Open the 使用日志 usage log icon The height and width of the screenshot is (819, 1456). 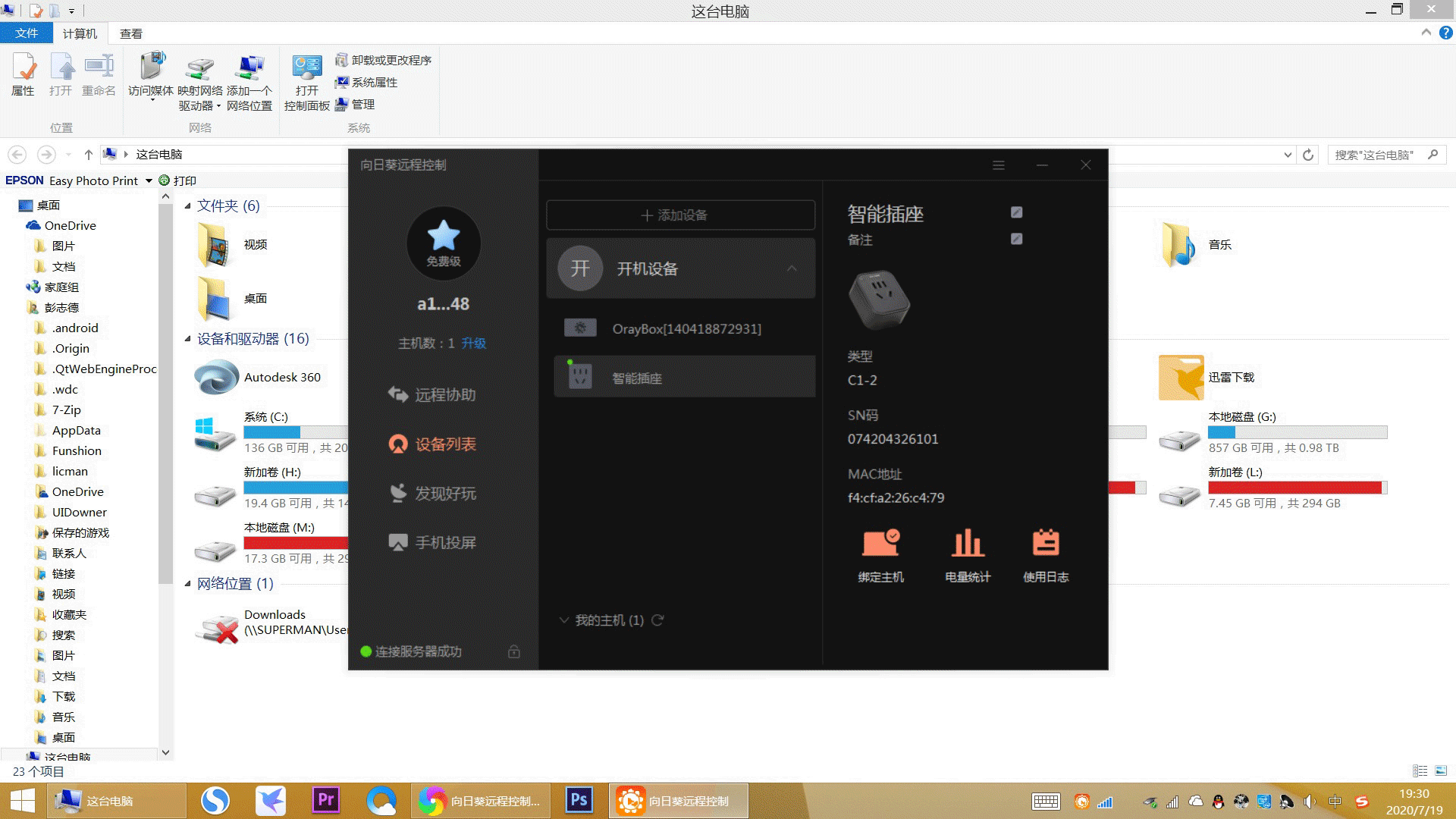[x=1046, y=543]
